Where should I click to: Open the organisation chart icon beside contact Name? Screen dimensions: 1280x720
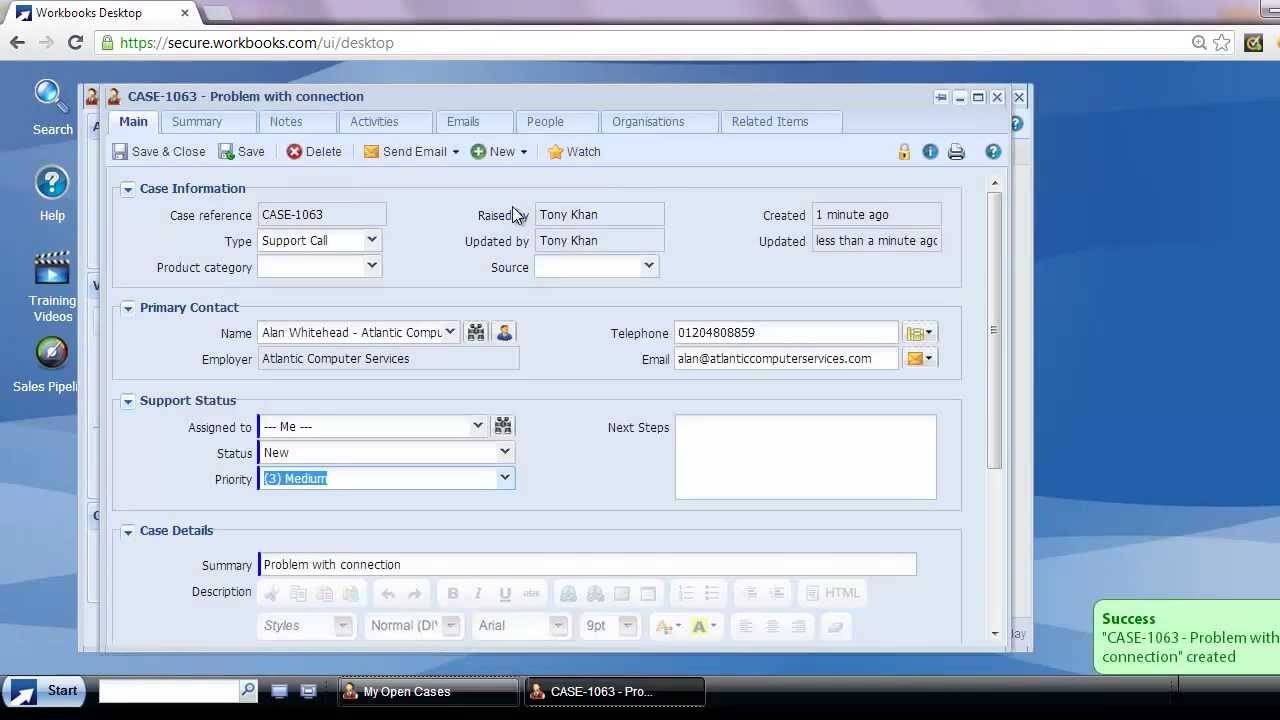(475, 331)
